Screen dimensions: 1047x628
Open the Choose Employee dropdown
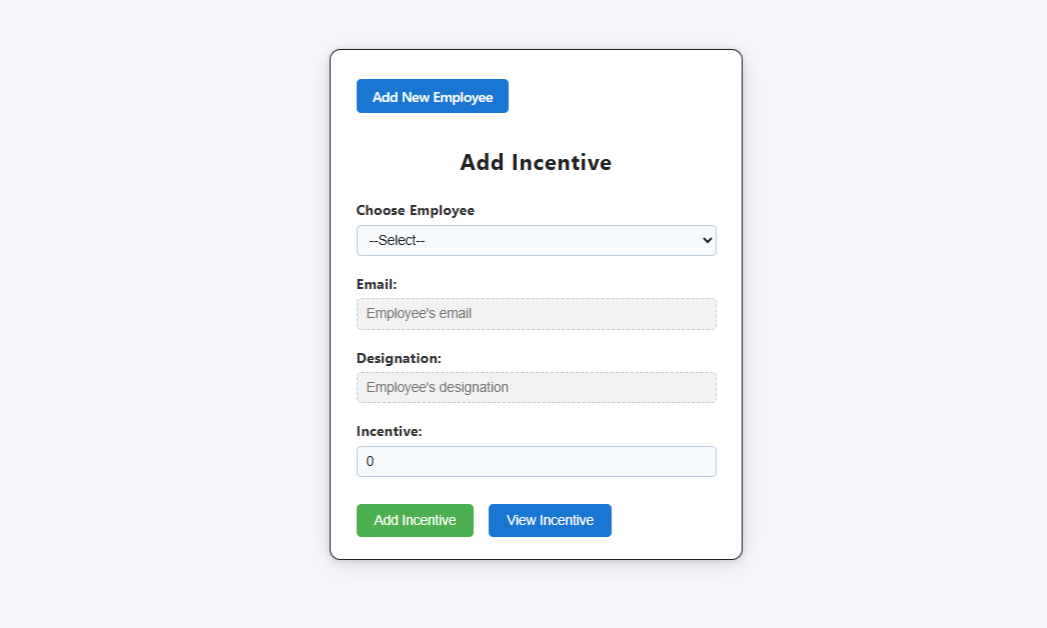536,240
